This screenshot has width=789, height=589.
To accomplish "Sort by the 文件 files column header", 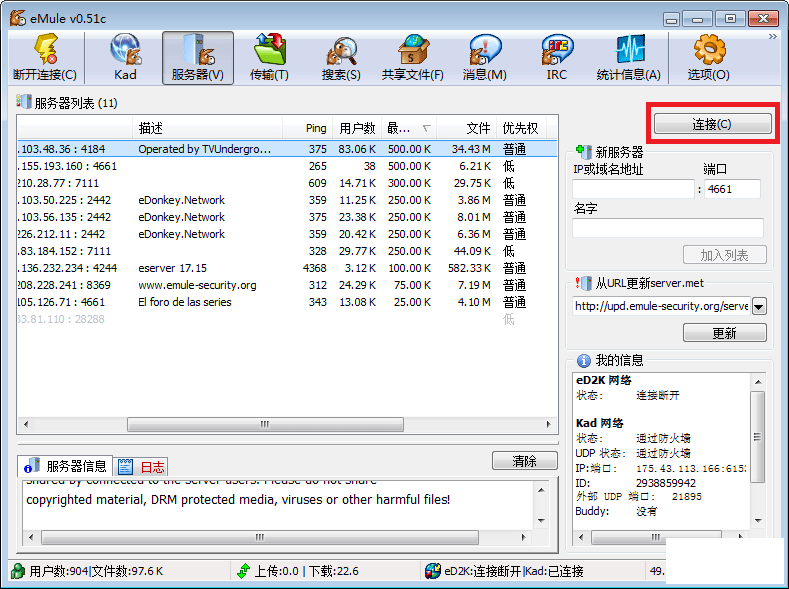I will (x=466, y=128).
